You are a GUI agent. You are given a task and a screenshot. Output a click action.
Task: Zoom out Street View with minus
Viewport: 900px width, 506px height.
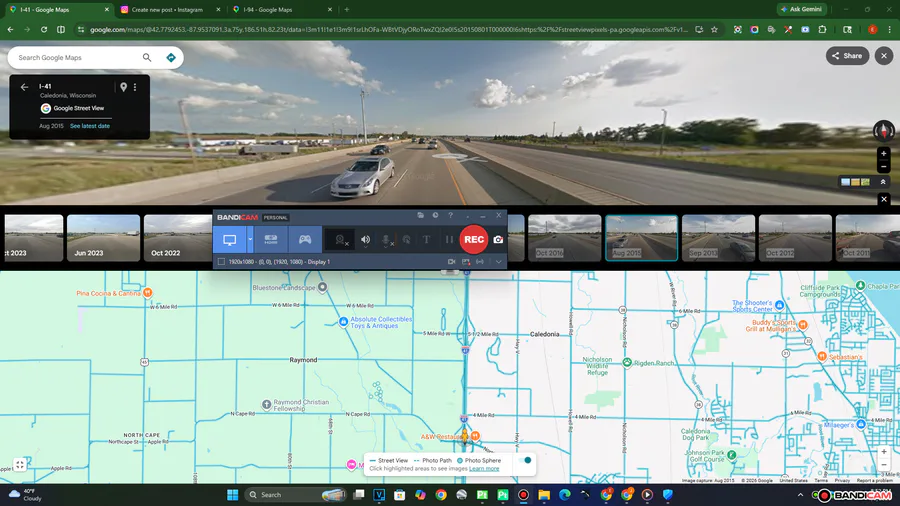coord(884,167)
